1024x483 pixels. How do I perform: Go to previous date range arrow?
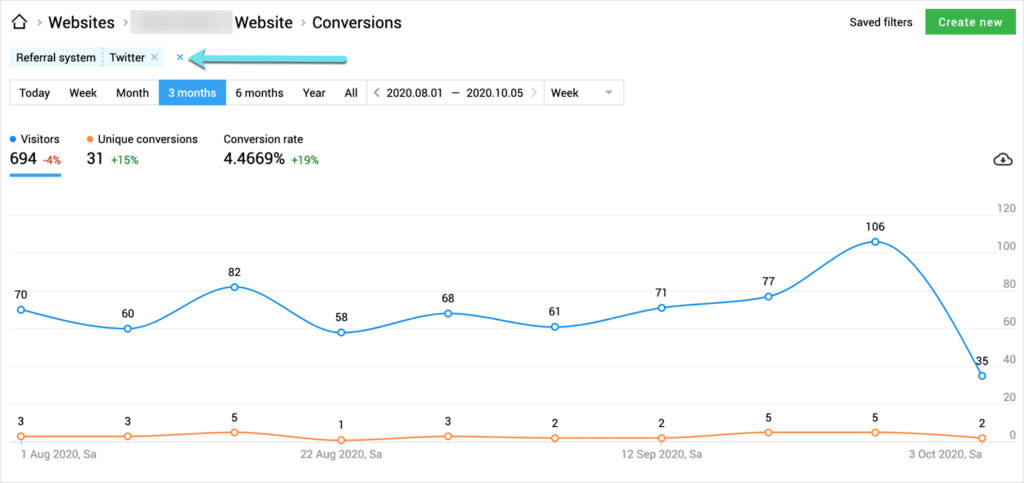[x=377, y=93]
